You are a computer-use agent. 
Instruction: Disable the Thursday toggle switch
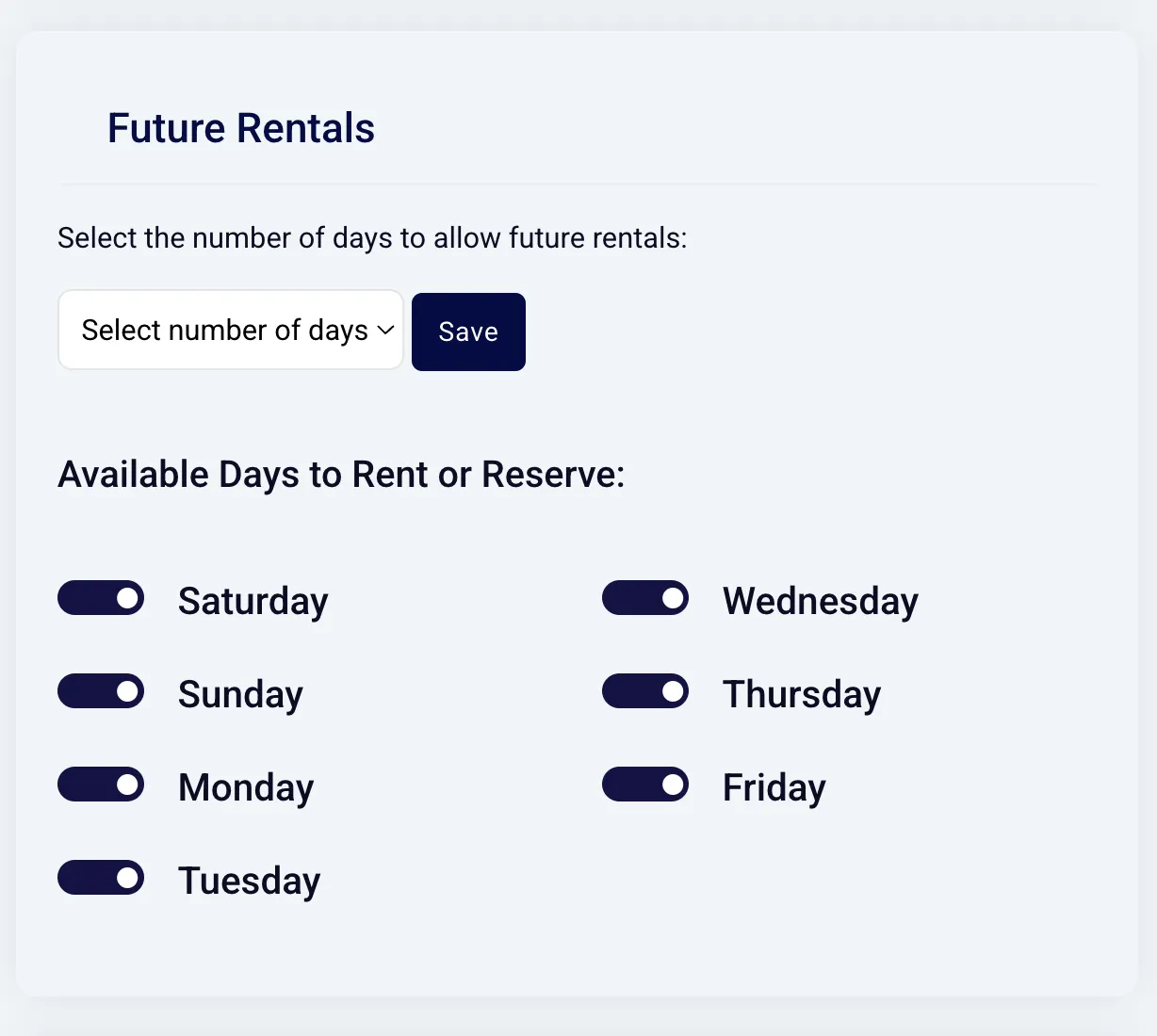[645, 691]
